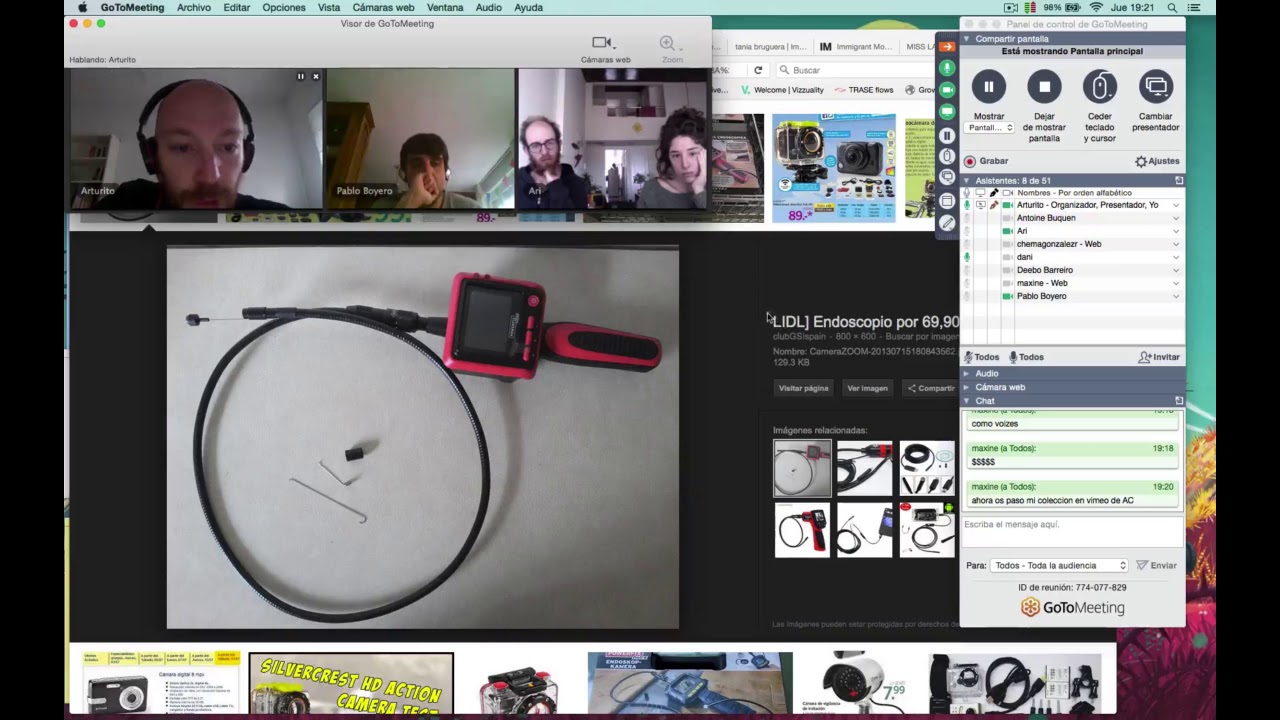Sort attendees by Nombres - Por orden alfabético
Image resolution: width=1280 pixels, height=720 pixels.
1074,193
